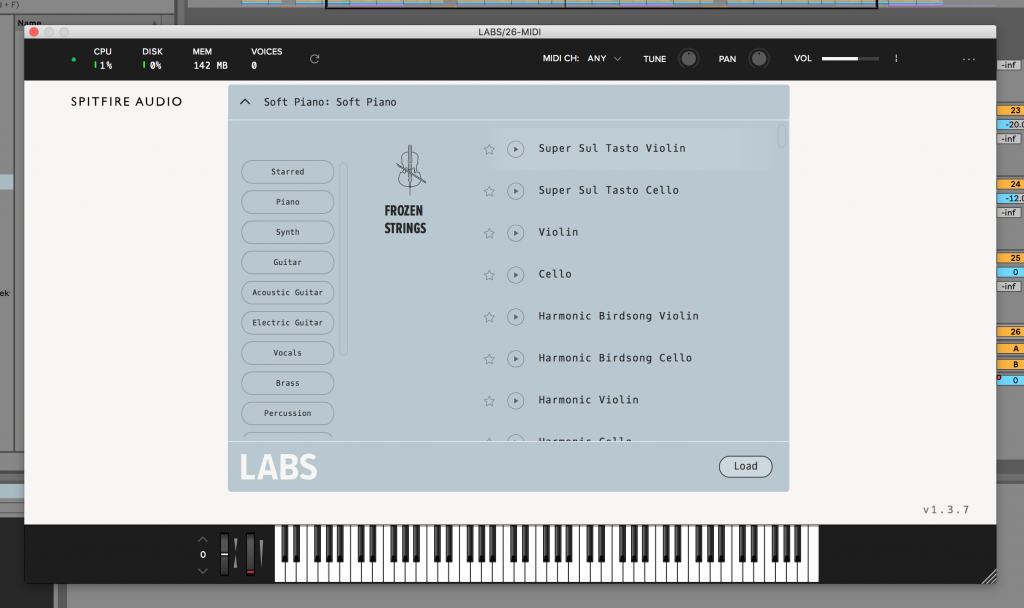Select Harmonic Birdsong Violin preset name
The height and width of the screenshot is (608, 1024).
click(x=618, y=316)
